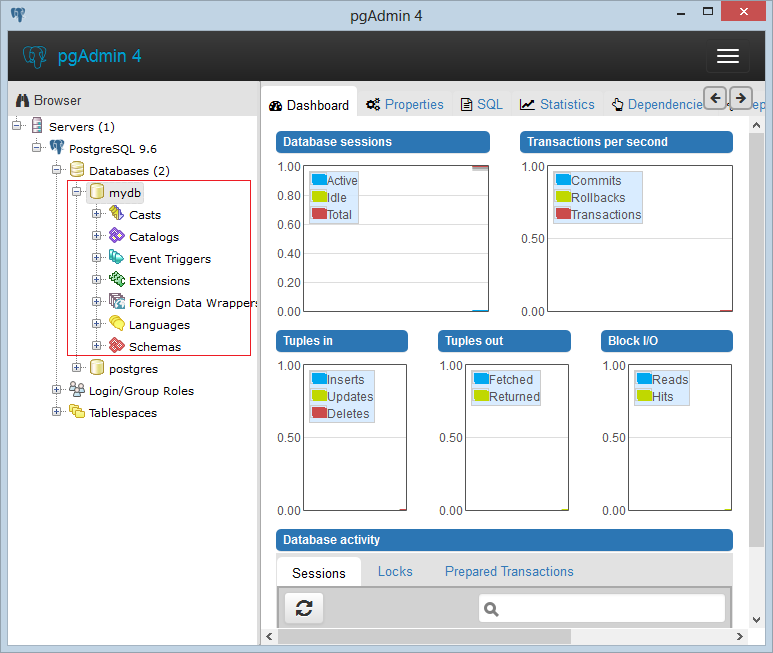
Task: Collapse the PostgreSQL 9.6 server node
Action: (37, 147)
